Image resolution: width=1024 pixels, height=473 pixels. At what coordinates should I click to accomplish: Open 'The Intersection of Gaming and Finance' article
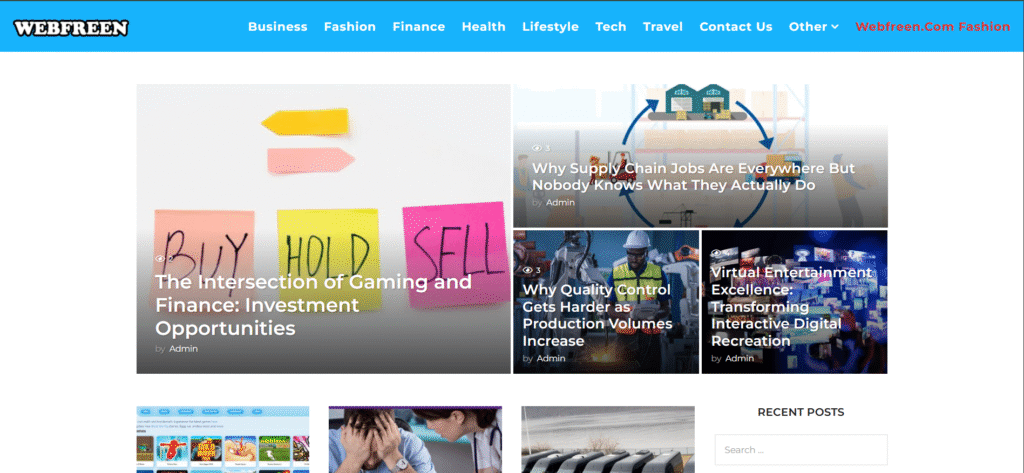coord(312,305)
